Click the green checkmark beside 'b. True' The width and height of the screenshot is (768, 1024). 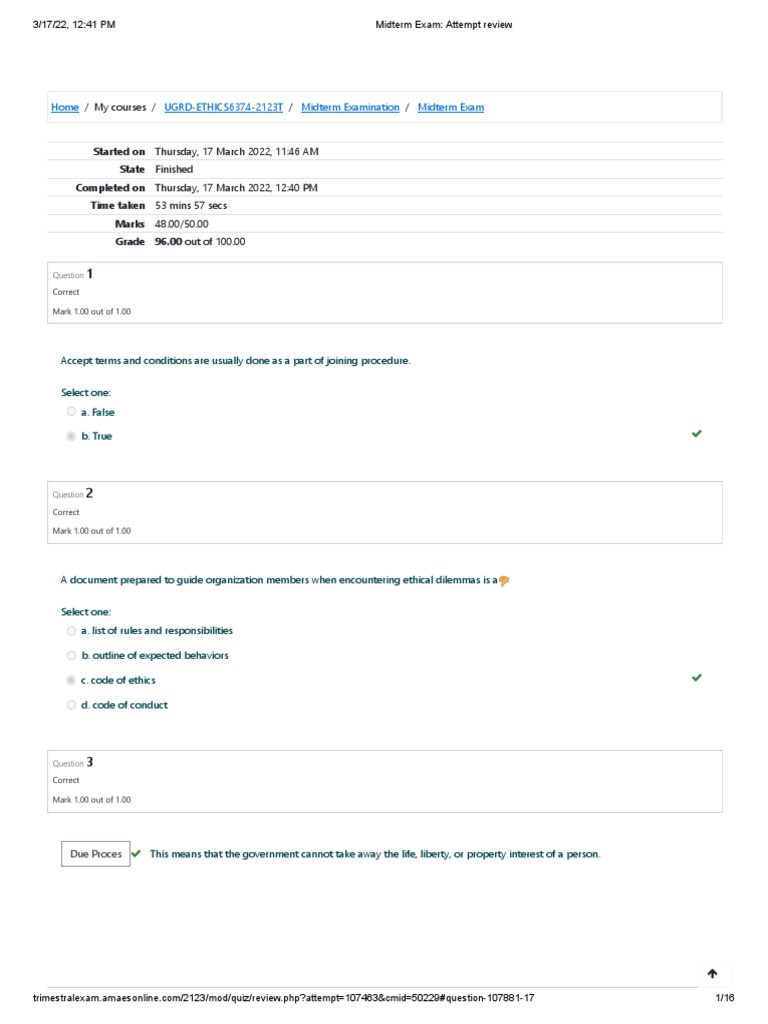click(x=697, y=434)
